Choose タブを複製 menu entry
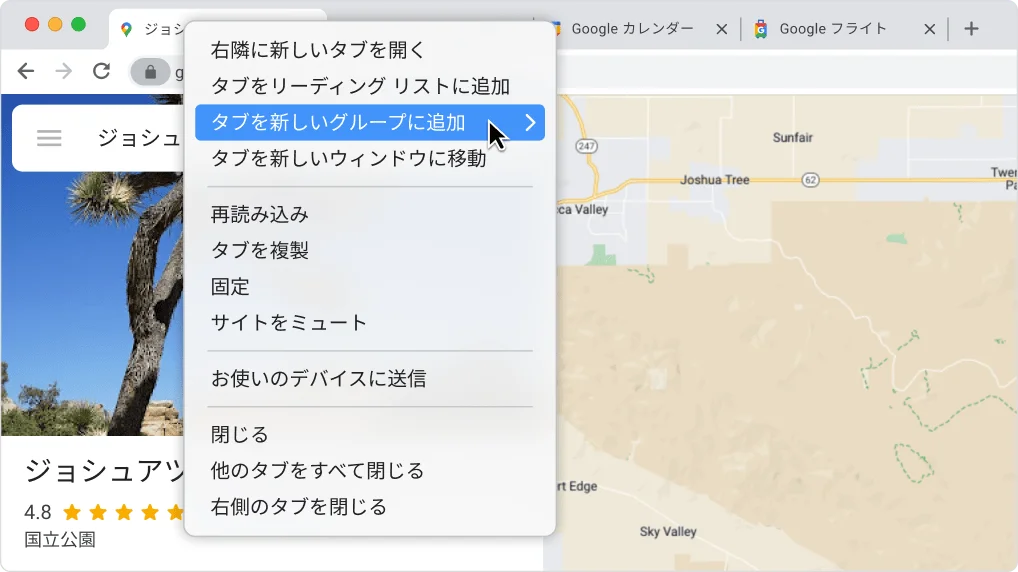The image size is (1018, 572). 369,251
